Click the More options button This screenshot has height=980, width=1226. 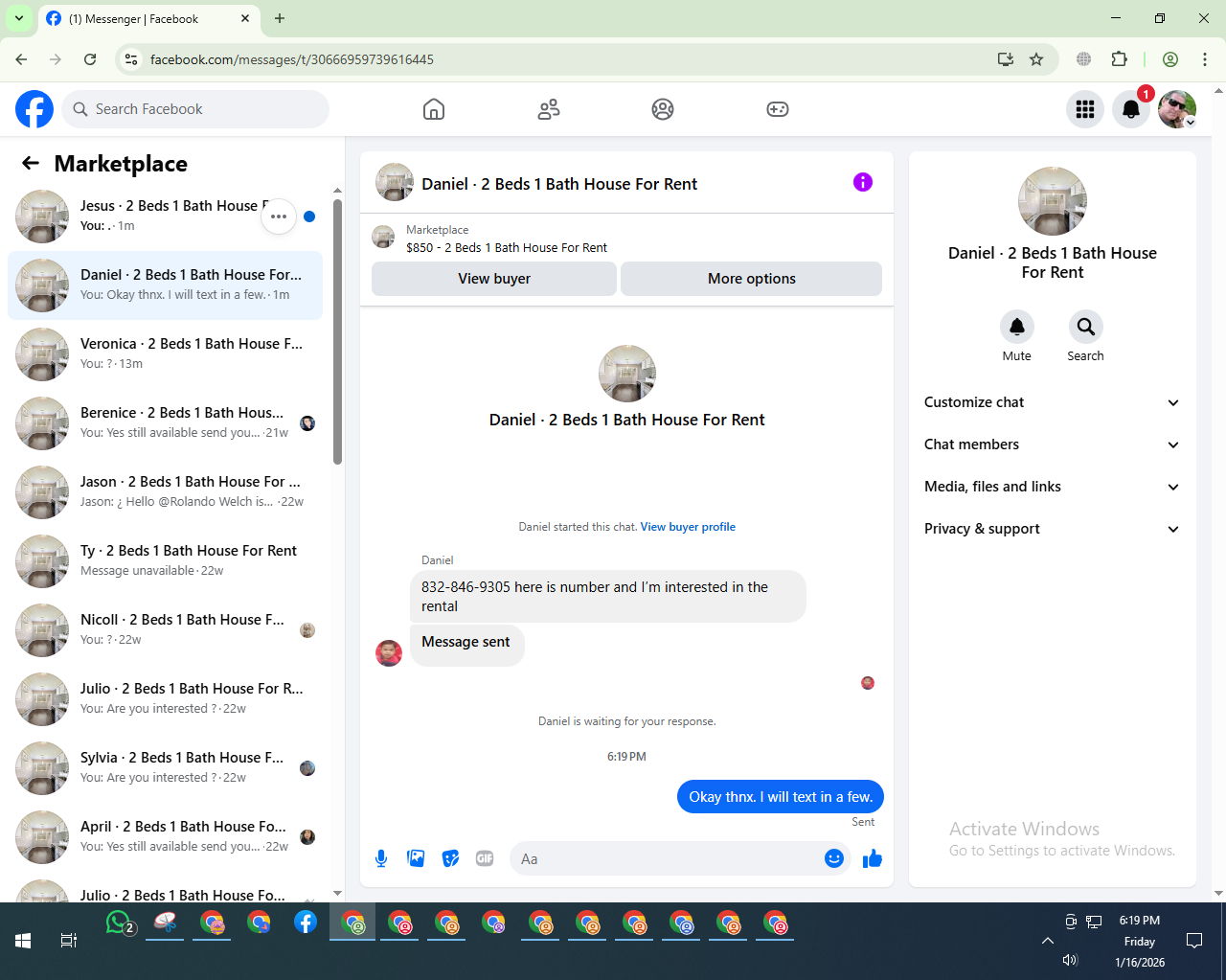752,279
